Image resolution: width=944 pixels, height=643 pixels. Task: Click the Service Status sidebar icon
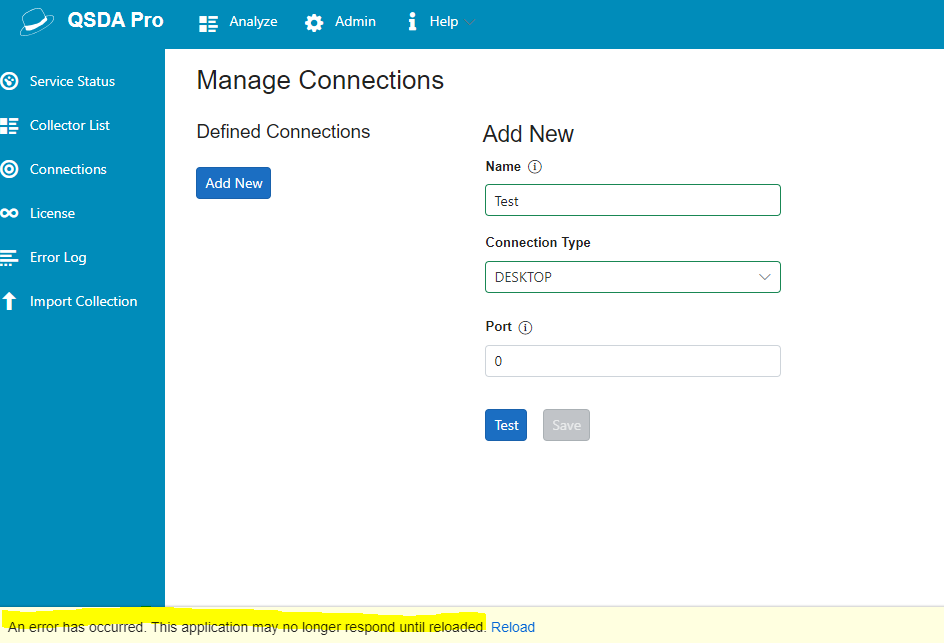(10, 81)
